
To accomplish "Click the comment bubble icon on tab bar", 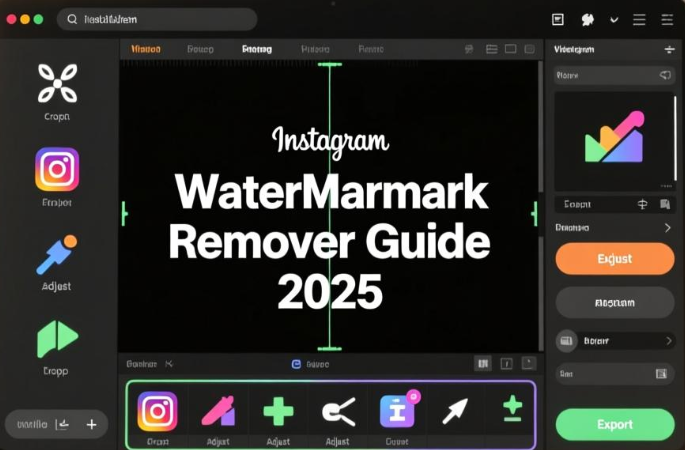I will point(469,49).
